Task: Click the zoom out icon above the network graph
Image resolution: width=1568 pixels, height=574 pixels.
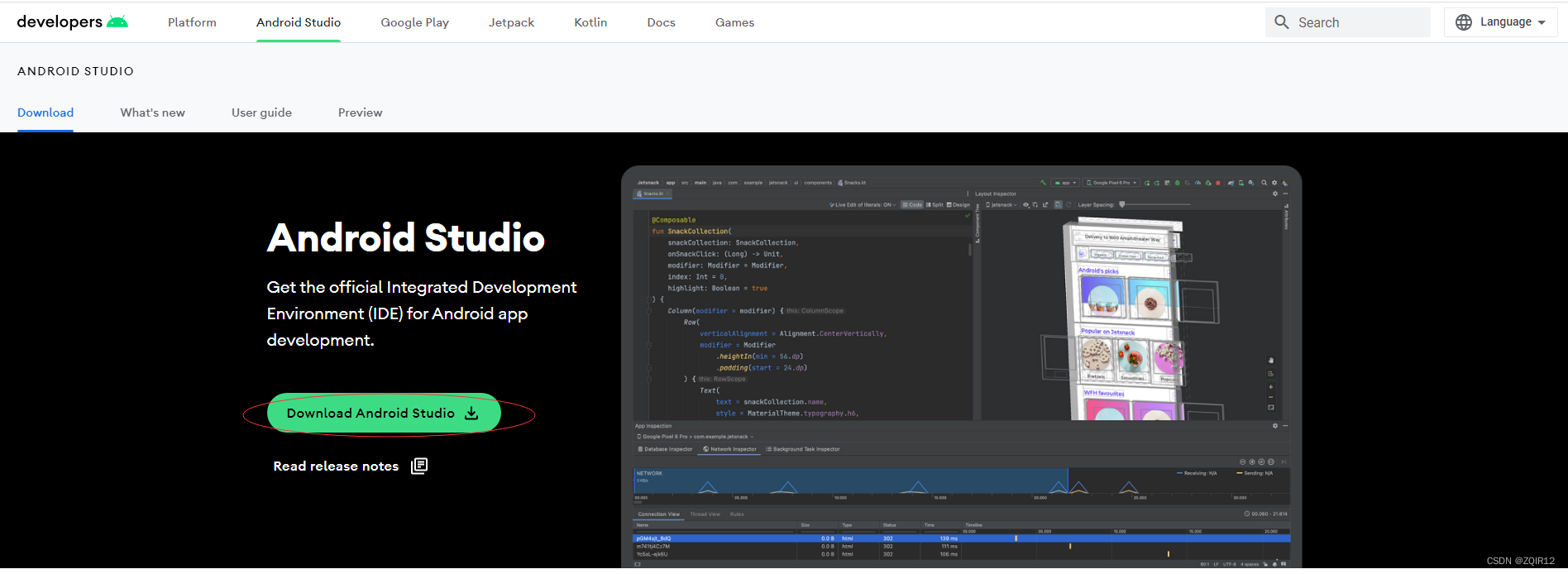Action: pyautogui.click(x=1242, y=462)
